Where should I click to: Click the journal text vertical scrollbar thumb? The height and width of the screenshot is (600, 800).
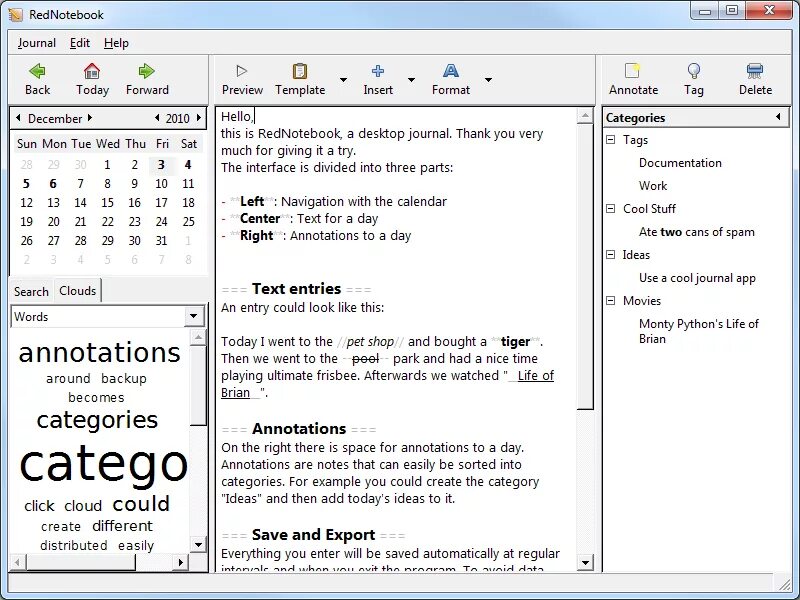pos(585,266)
